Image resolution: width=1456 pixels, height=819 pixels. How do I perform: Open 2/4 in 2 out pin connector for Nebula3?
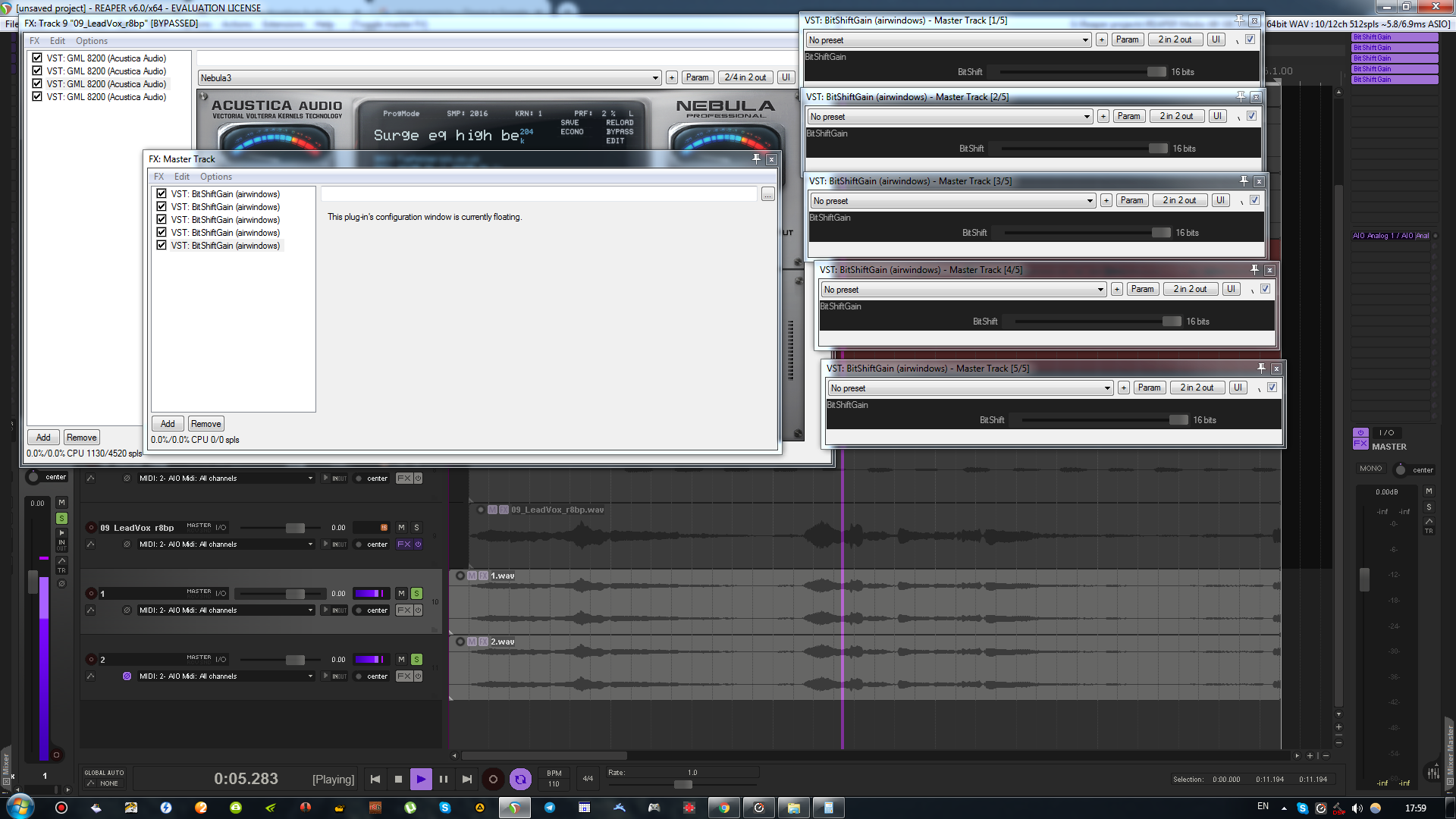pos(745,77)
